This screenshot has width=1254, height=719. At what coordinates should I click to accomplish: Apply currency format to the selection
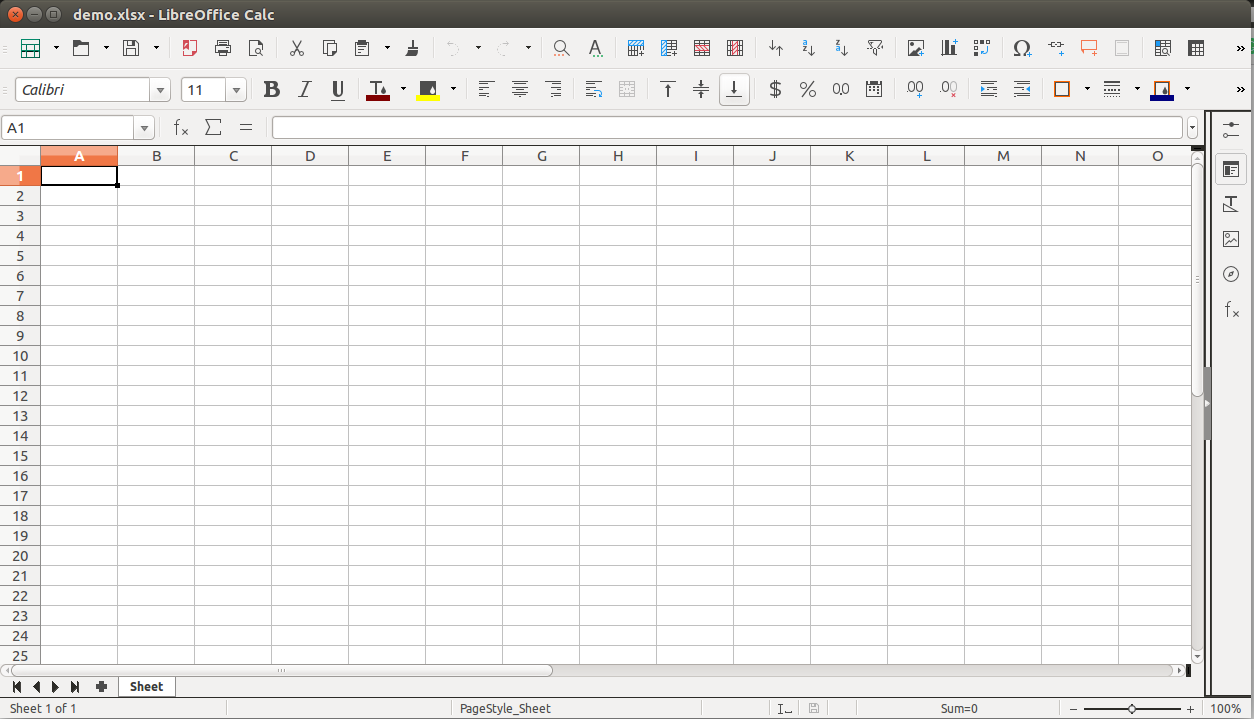coord(775,89)
